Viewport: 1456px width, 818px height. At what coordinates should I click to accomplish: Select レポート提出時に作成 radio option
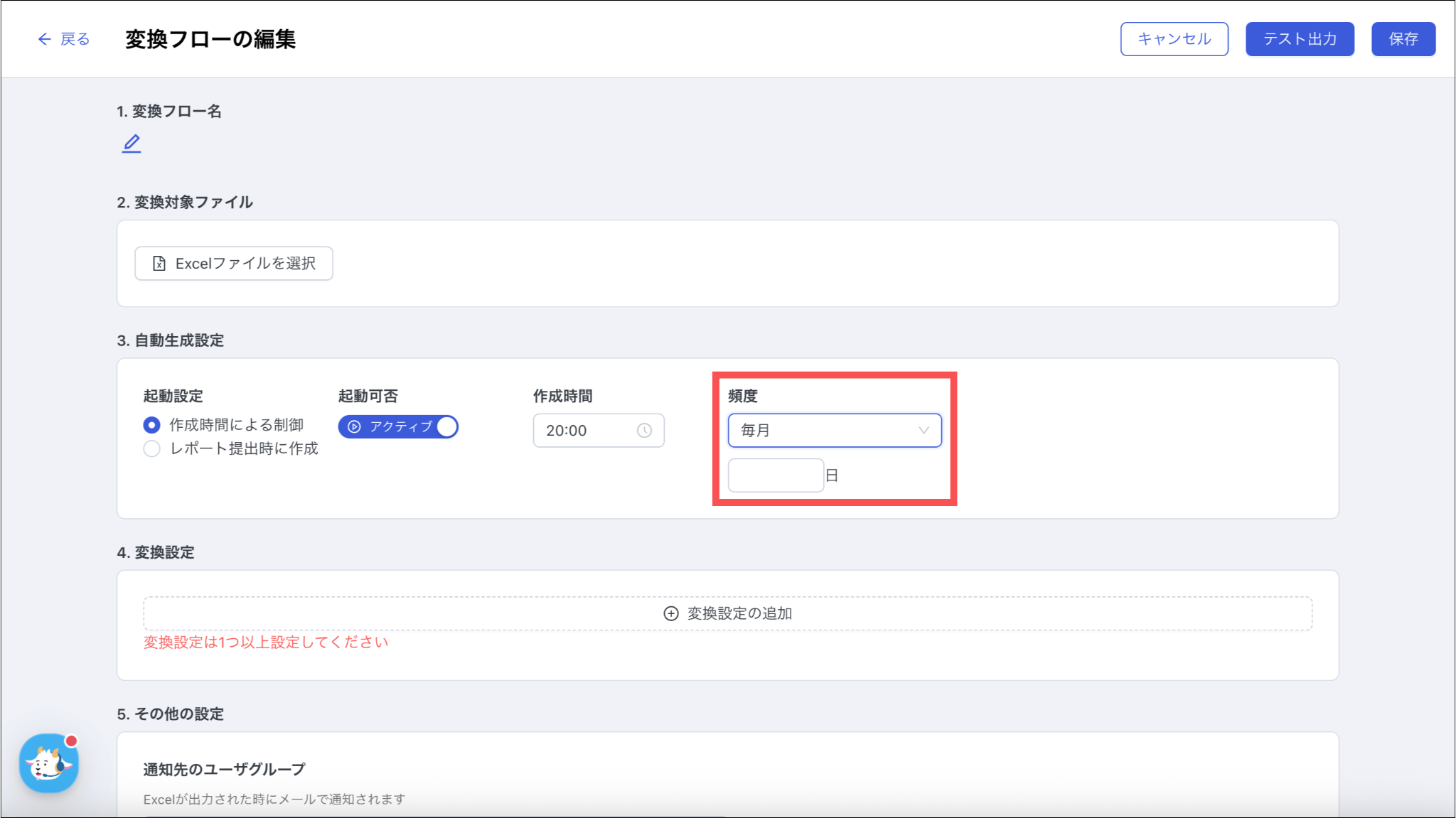[x=151, y=448]
